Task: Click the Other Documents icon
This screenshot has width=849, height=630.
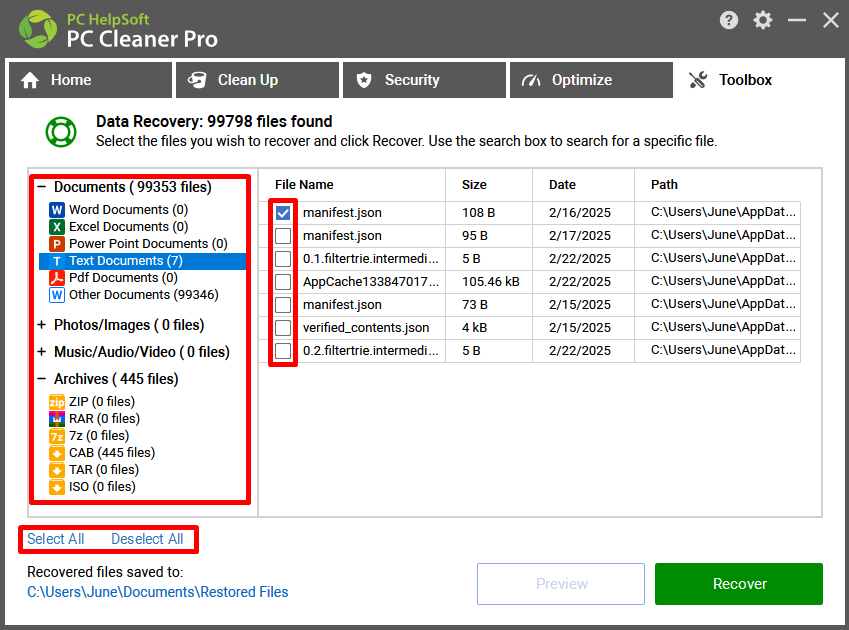Action: click(x=57, y=295)
